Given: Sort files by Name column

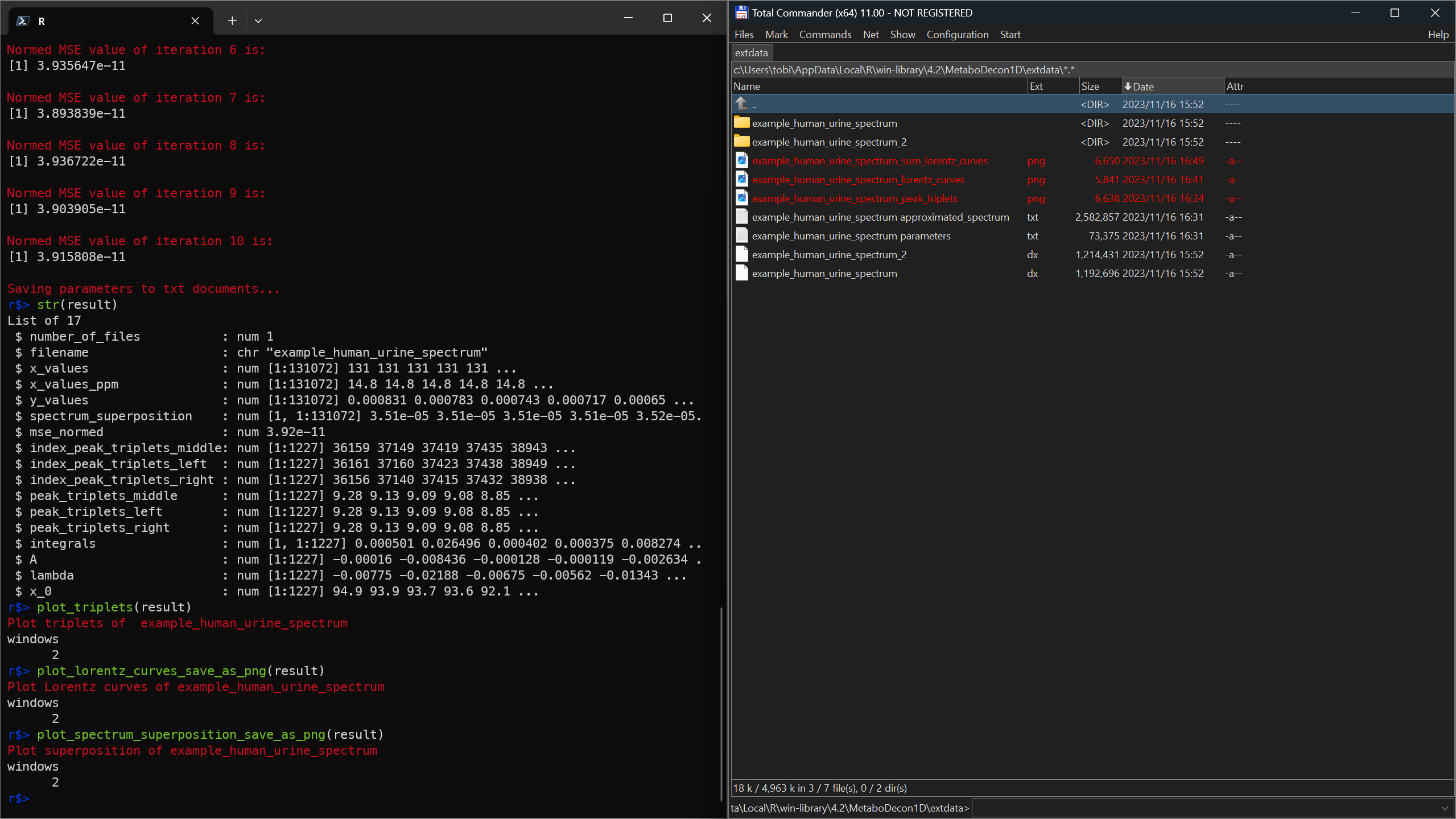Looking at the screenshot, I should click(x=879, y=86).
